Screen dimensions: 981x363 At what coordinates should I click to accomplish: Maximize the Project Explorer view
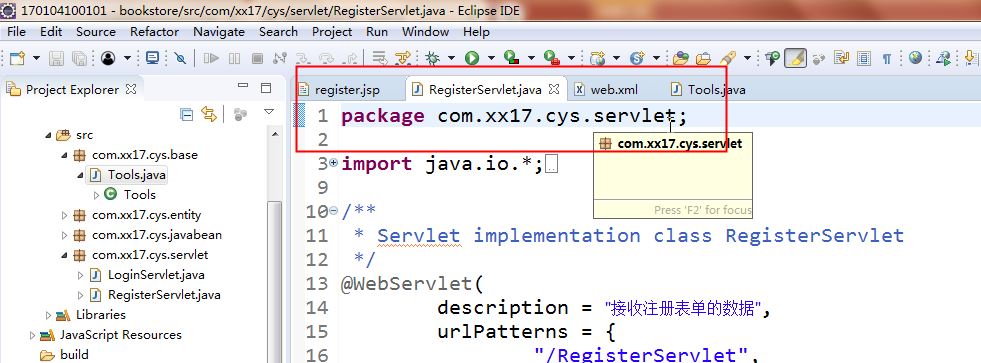click(x=266, y=88)
